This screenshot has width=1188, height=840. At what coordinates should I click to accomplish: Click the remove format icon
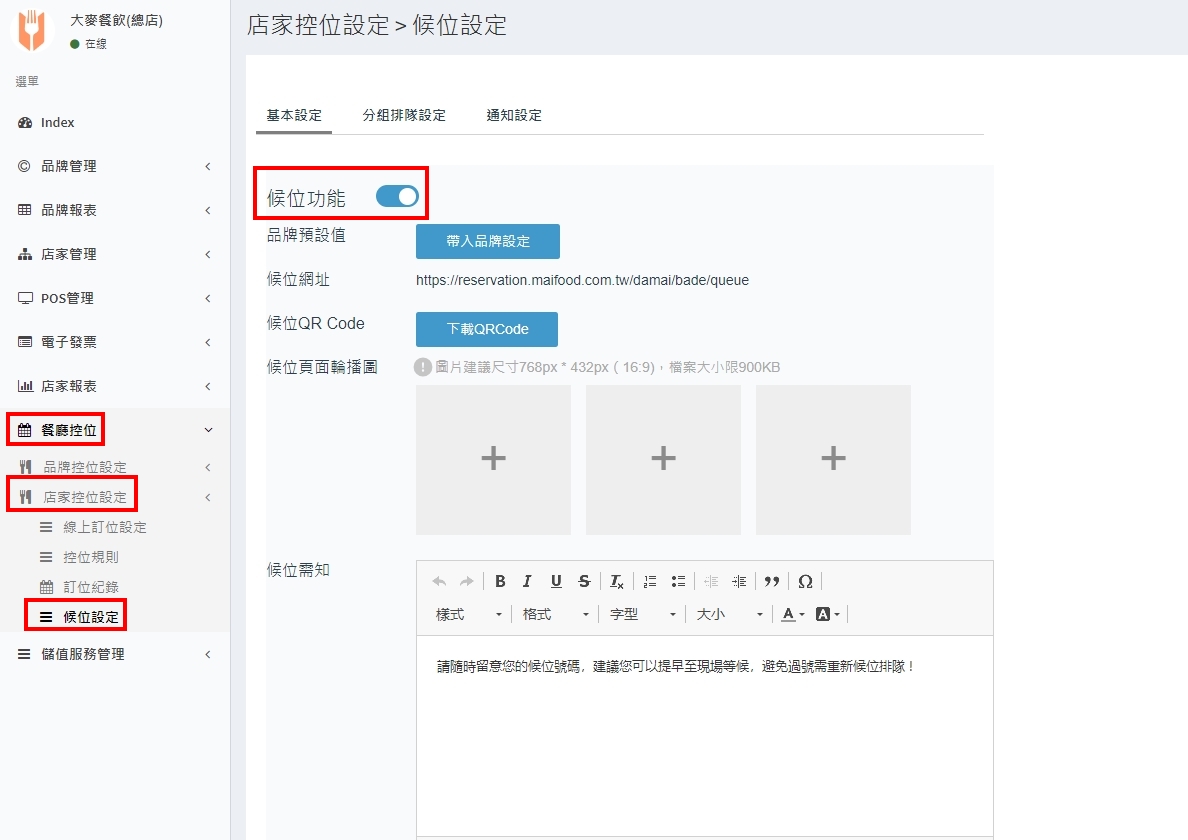pos(617,581)
